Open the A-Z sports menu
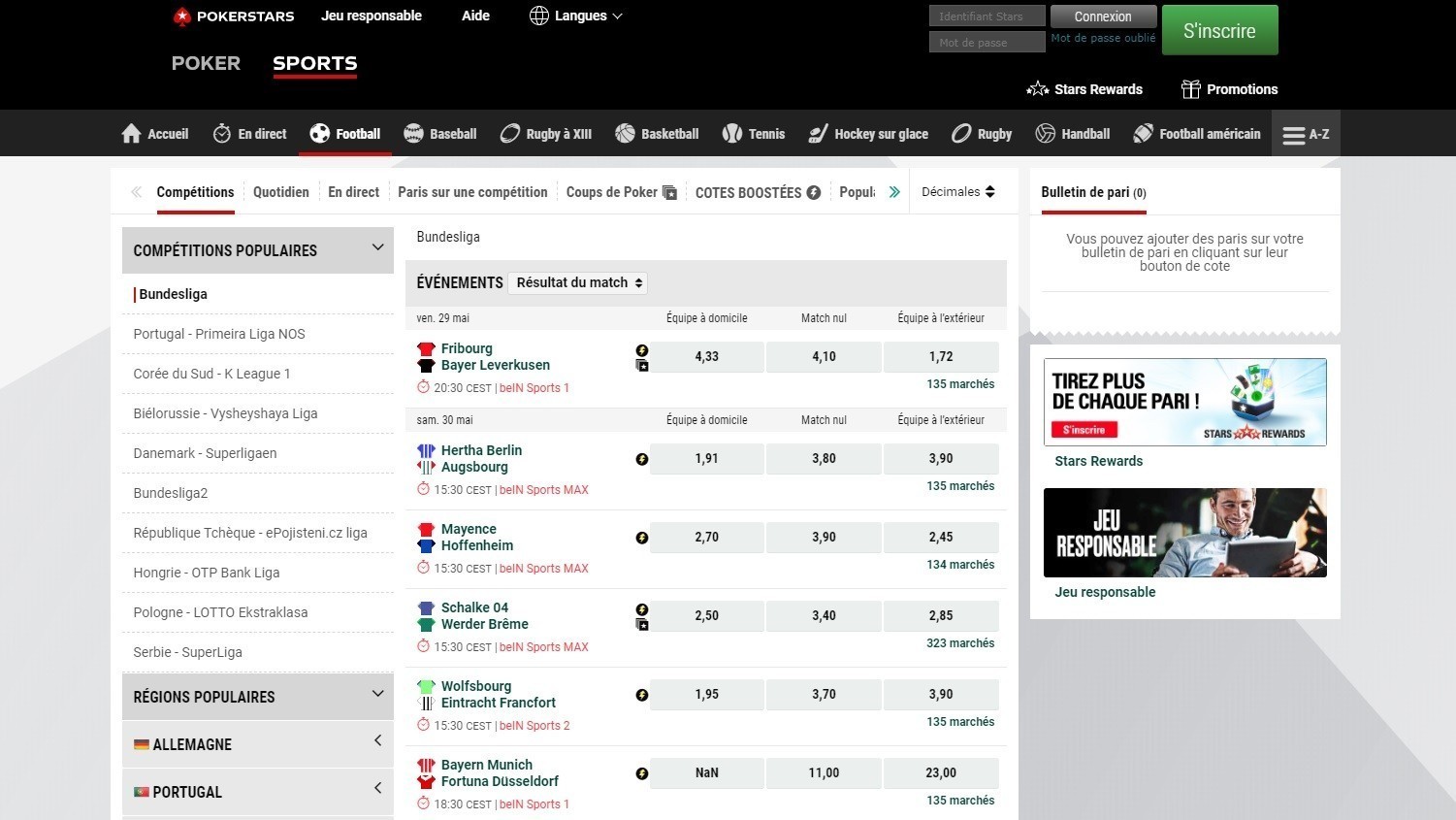The height and width of the screenshot is (820, 1456). (1306, 134)
